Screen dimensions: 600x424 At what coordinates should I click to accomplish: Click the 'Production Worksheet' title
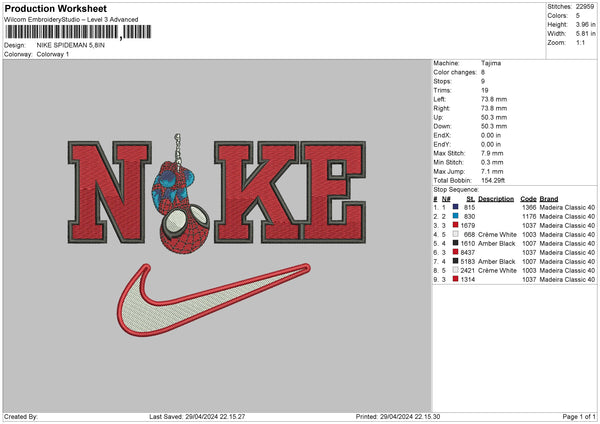(55, 8)
